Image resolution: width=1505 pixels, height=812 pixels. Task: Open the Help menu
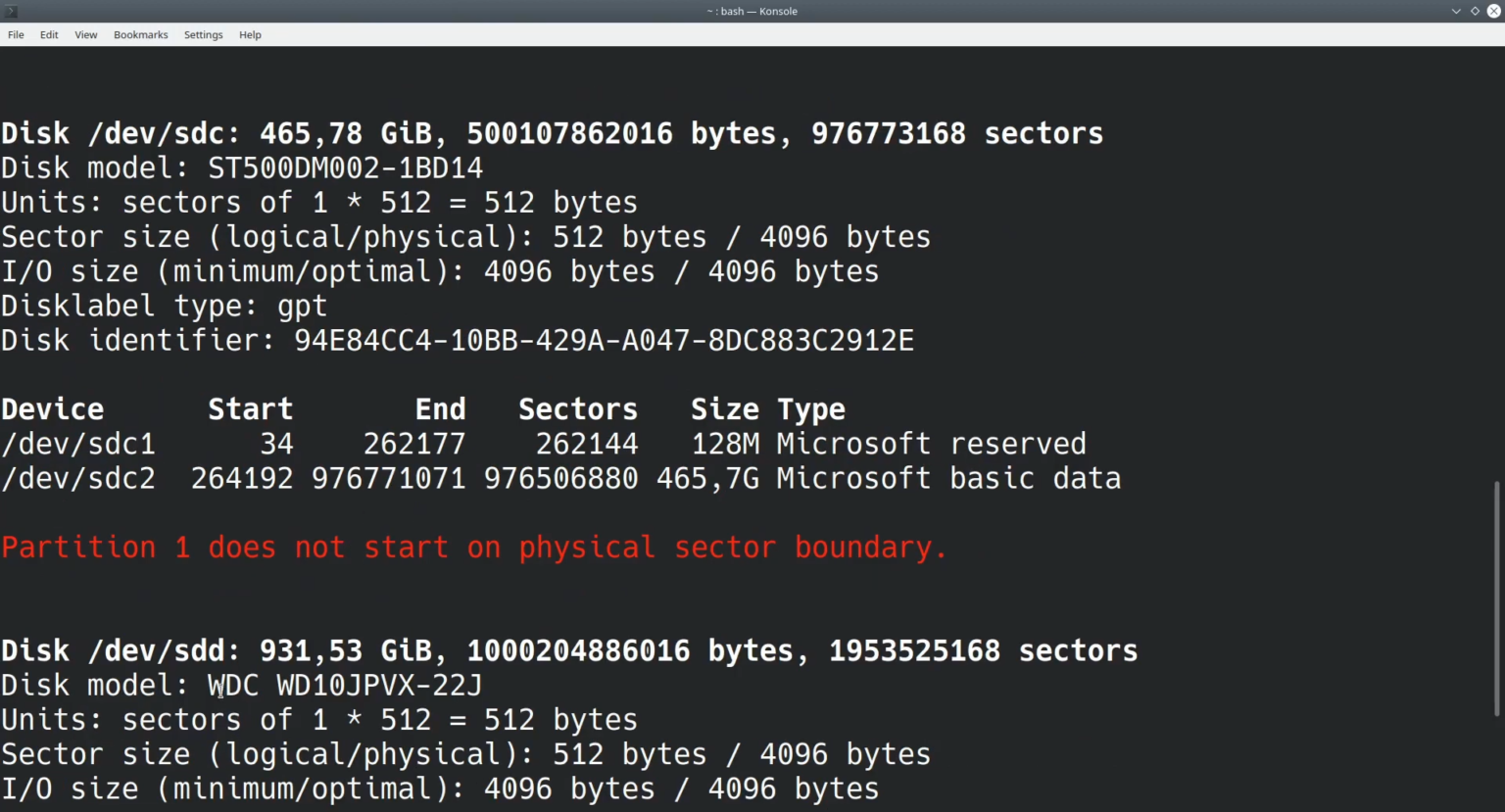tap(250, 34)
